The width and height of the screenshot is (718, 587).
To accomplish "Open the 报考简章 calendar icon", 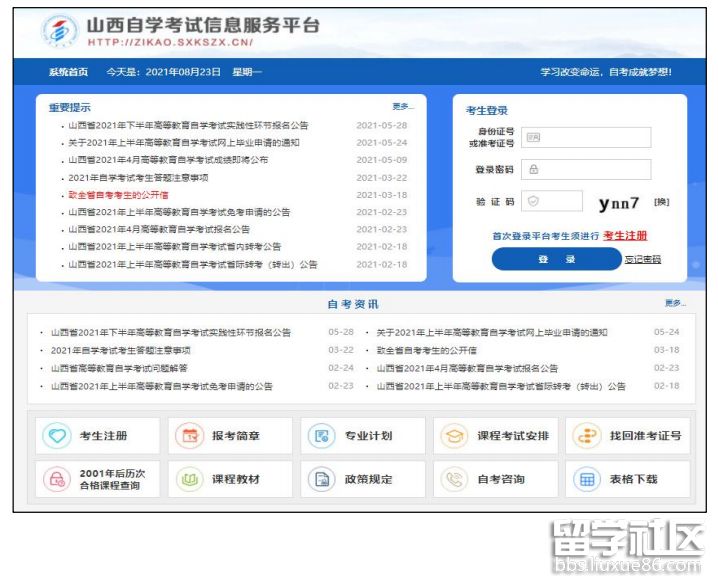I will [x=190, y=435].
